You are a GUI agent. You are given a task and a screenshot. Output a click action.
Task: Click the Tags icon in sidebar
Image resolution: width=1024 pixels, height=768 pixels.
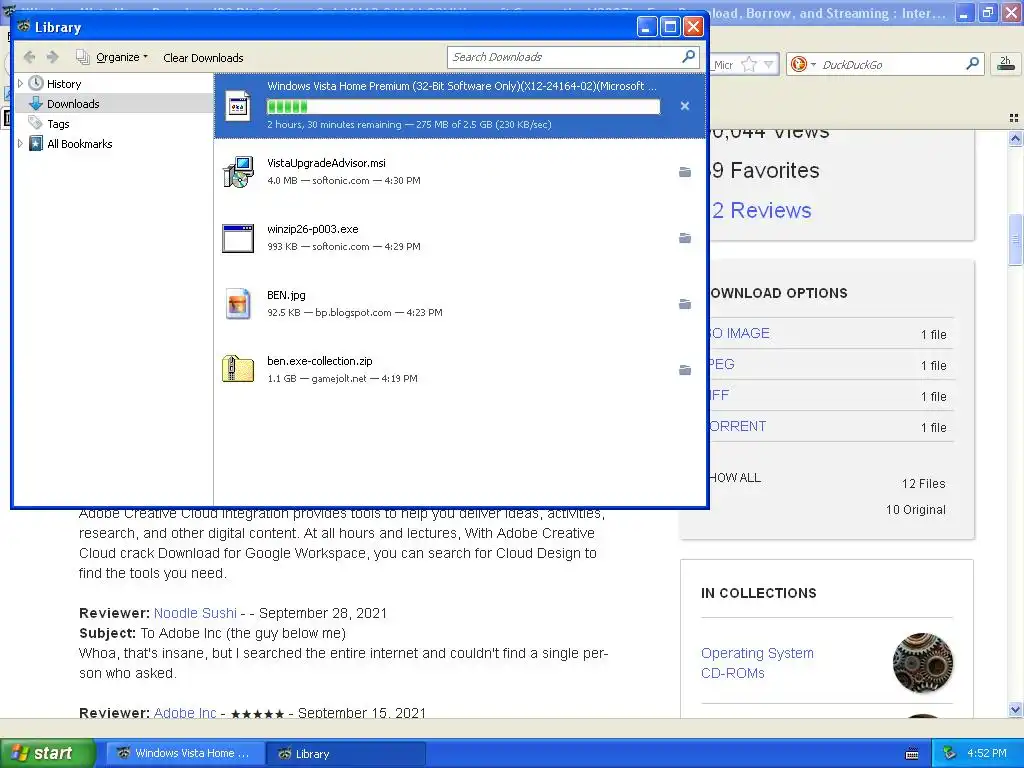click(35, 123)
